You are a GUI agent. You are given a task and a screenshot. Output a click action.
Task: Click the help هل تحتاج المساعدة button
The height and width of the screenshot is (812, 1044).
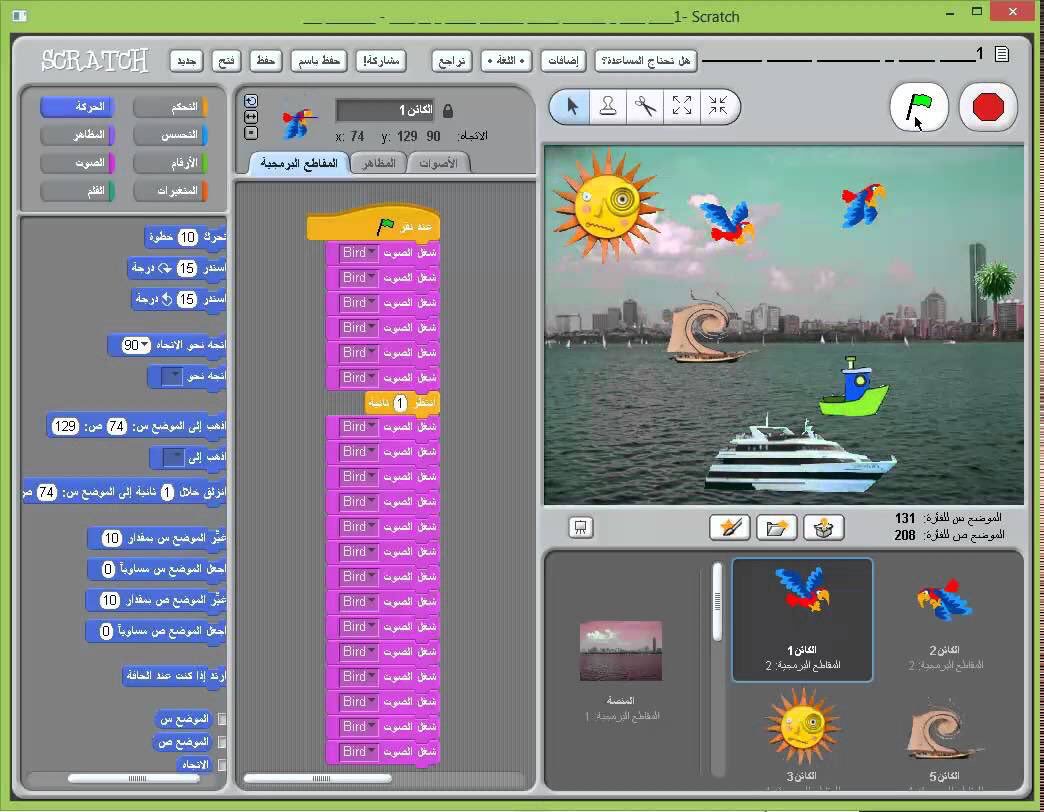click(646, 61)
